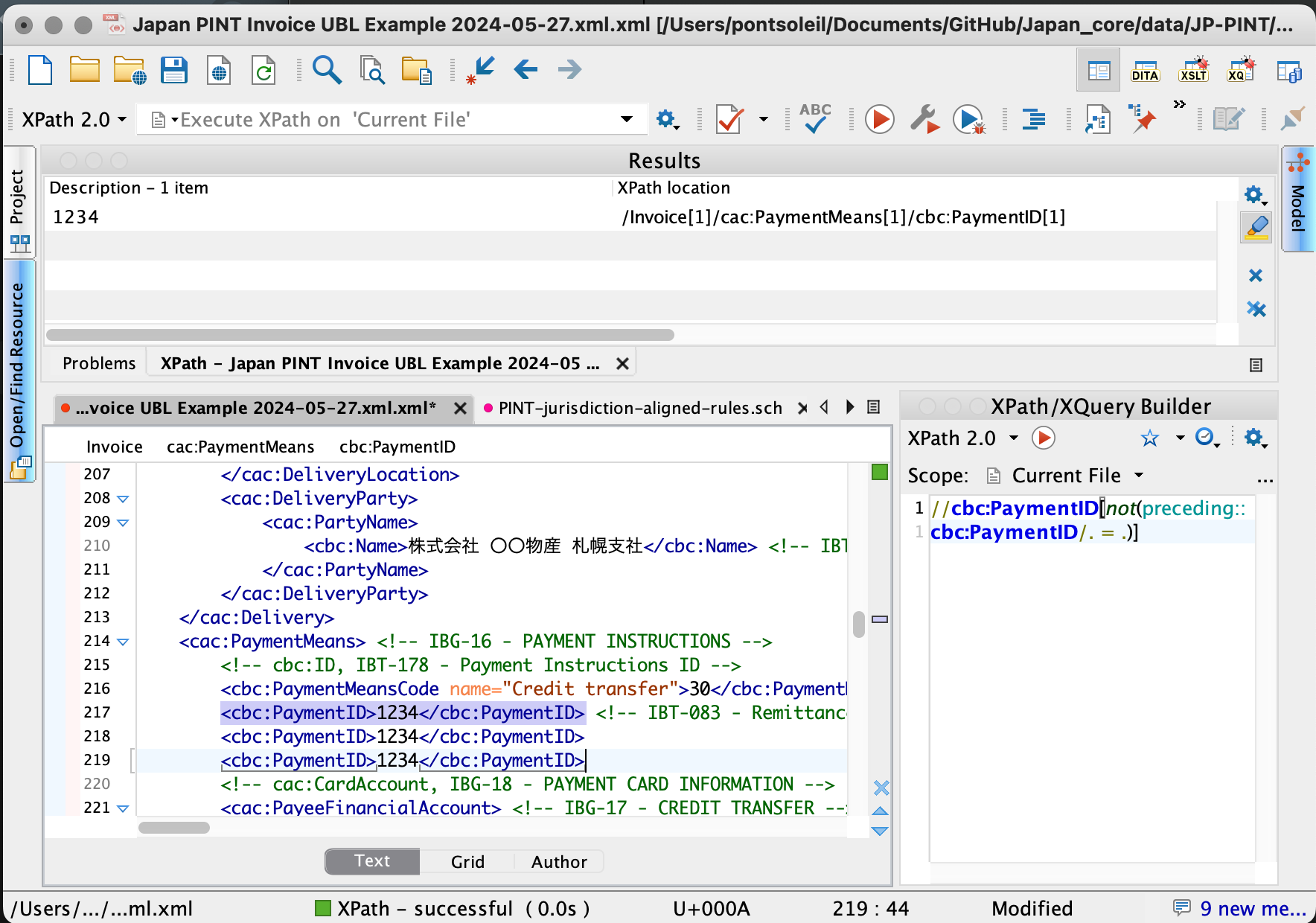This screenshot has height=923, width=1316.
Task: Save to URL with document-globe icon
Action: pyautogui.click(x=219, y=71)
